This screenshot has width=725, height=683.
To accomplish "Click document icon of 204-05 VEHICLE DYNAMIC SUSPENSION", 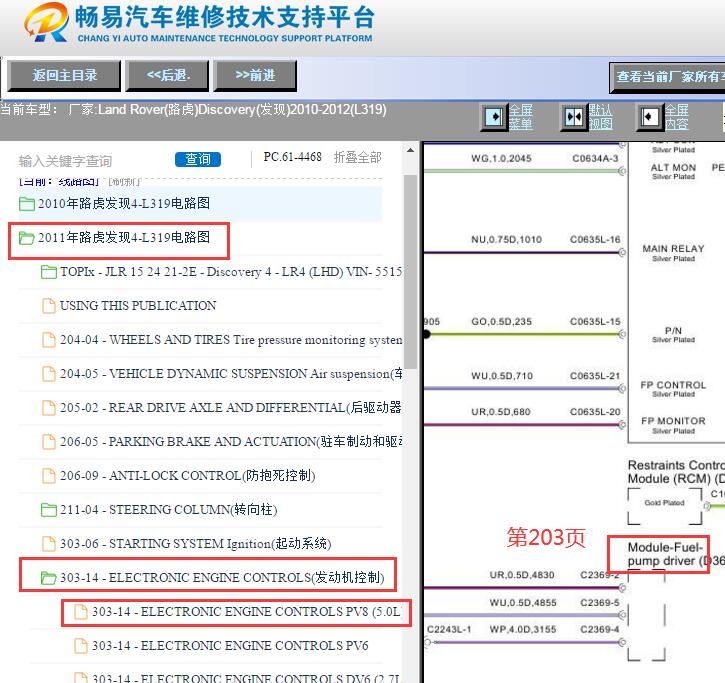I will [49, 374].
